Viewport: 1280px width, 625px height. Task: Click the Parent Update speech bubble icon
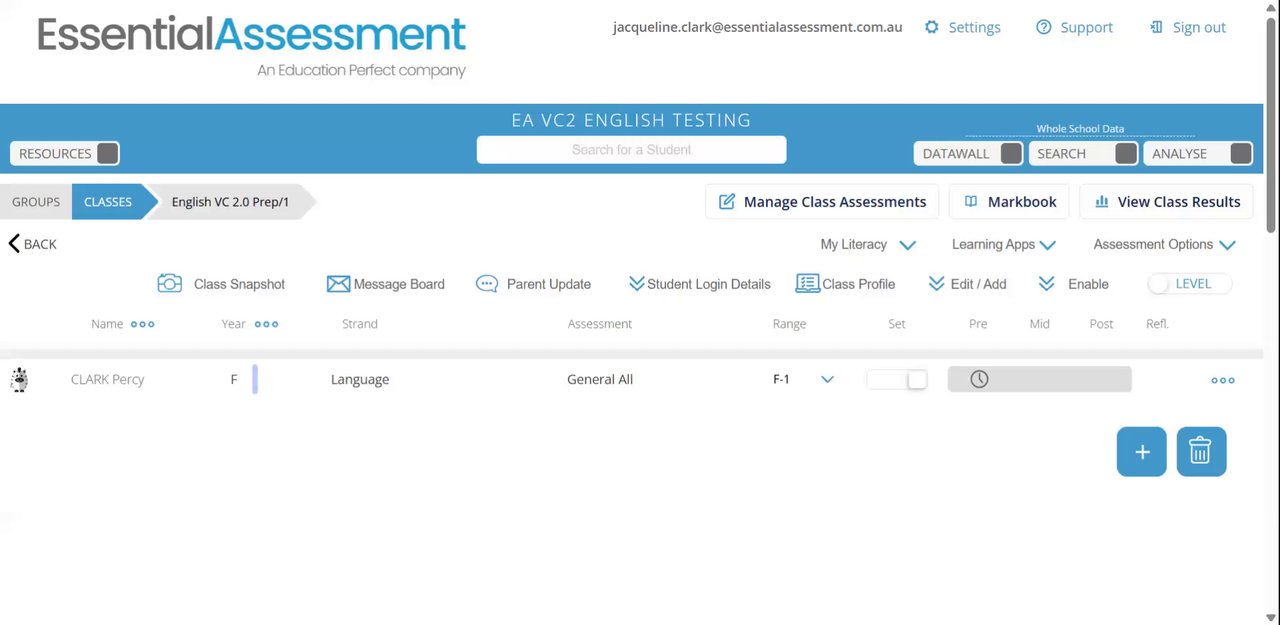(487, 284)
